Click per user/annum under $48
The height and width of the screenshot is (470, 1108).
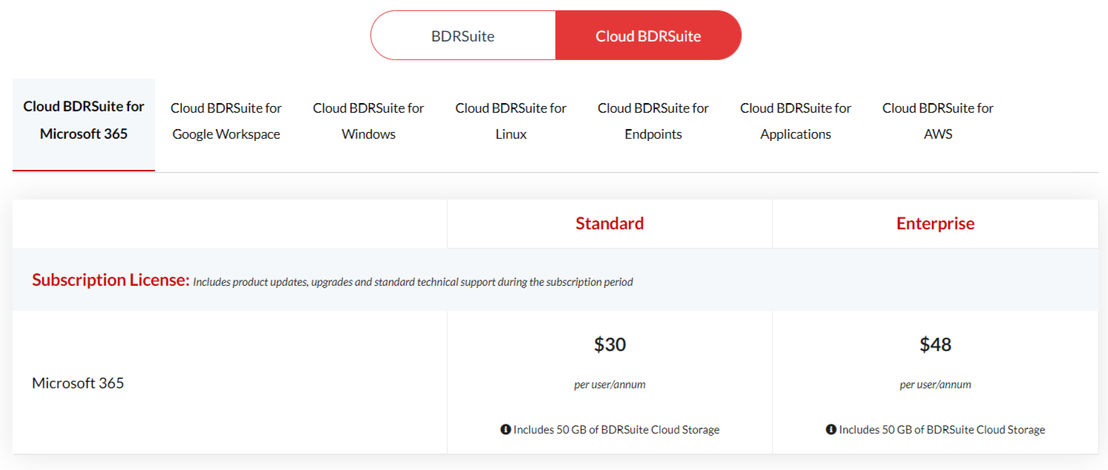pyautogui.click(x=936, y=385)
